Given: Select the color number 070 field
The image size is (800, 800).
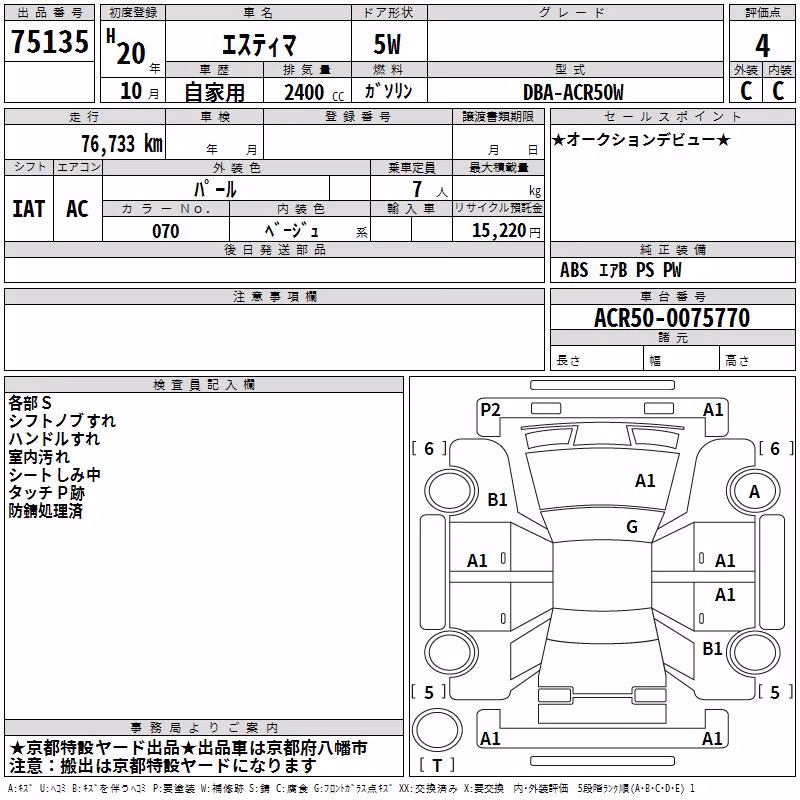Looking at the screenshot, I should click(x=166, y=231).
